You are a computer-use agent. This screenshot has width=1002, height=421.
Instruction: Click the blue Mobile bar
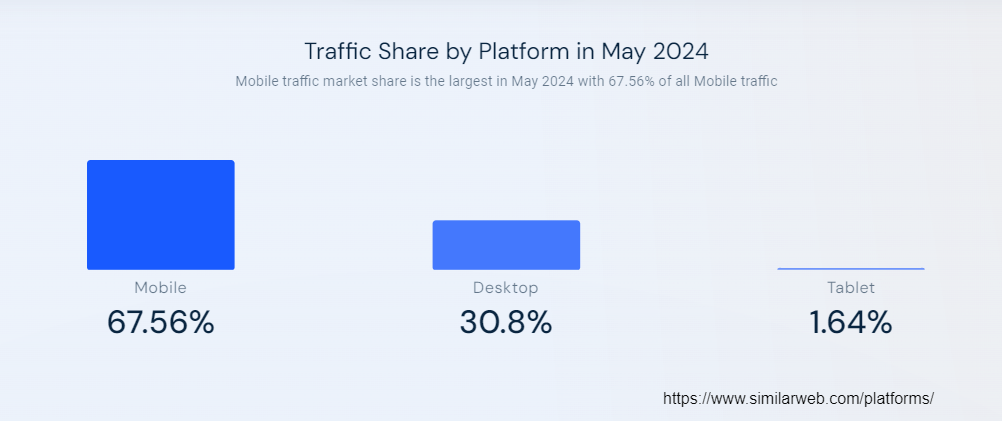160,214
